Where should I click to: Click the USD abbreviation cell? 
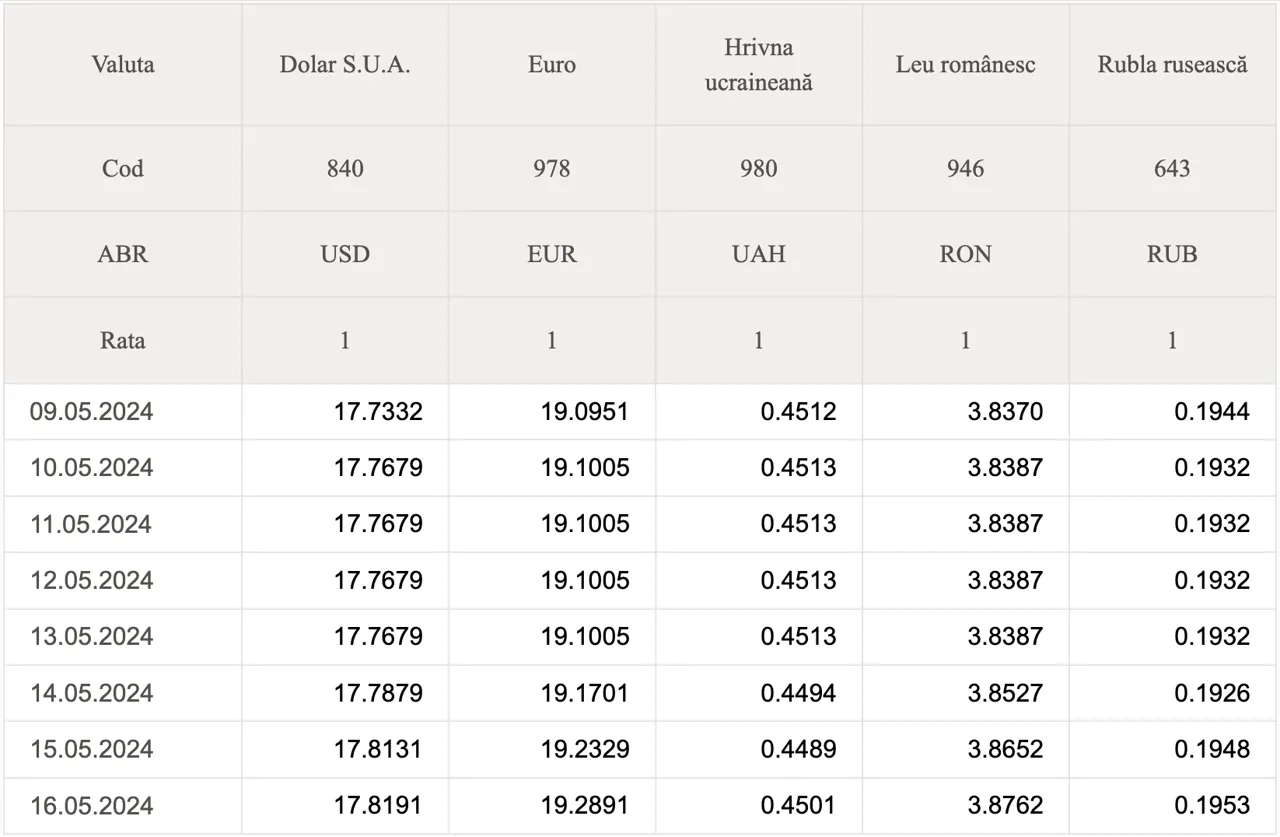coord(345,254)
